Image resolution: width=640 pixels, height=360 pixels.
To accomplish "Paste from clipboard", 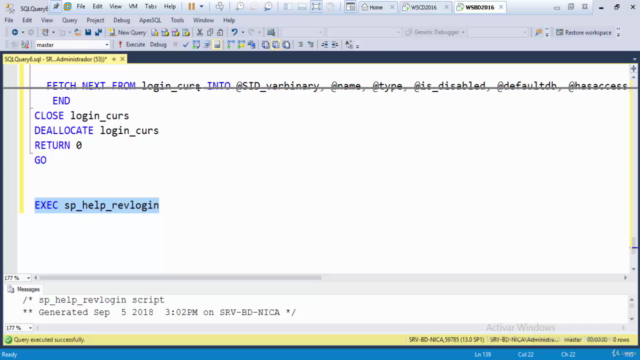I will [x=220, y=32].
